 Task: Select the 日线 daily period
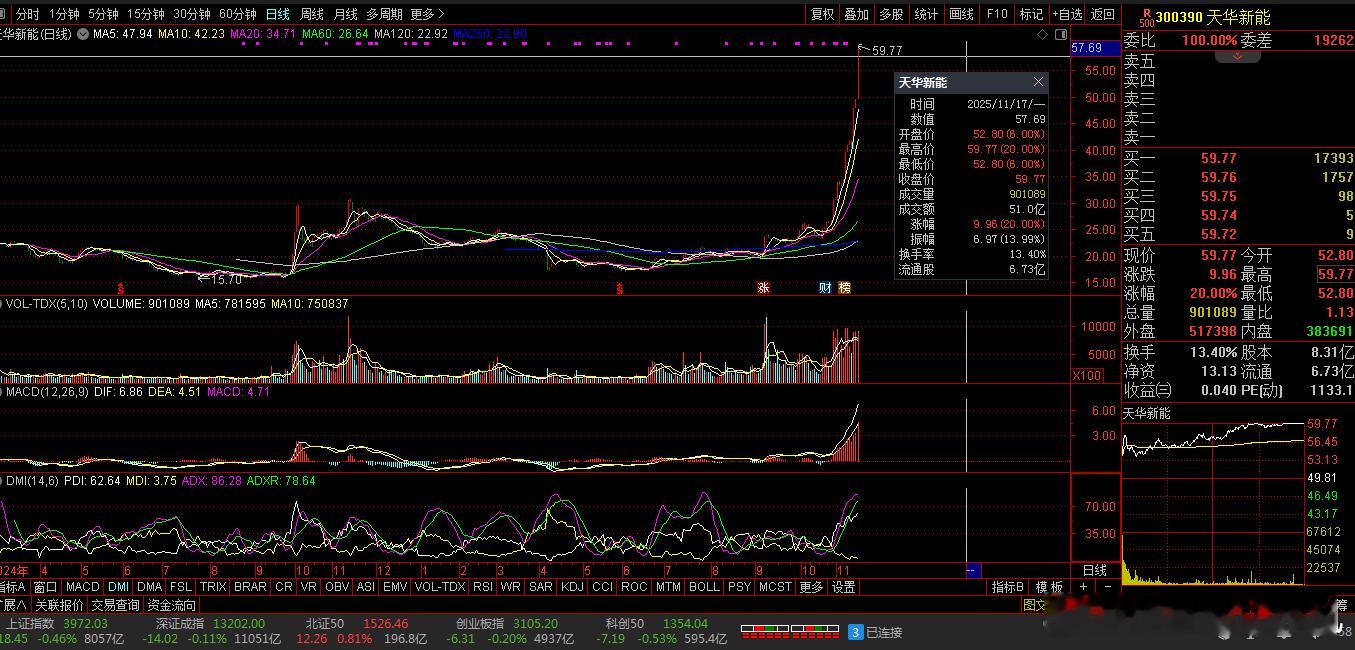tap(278, 14)
